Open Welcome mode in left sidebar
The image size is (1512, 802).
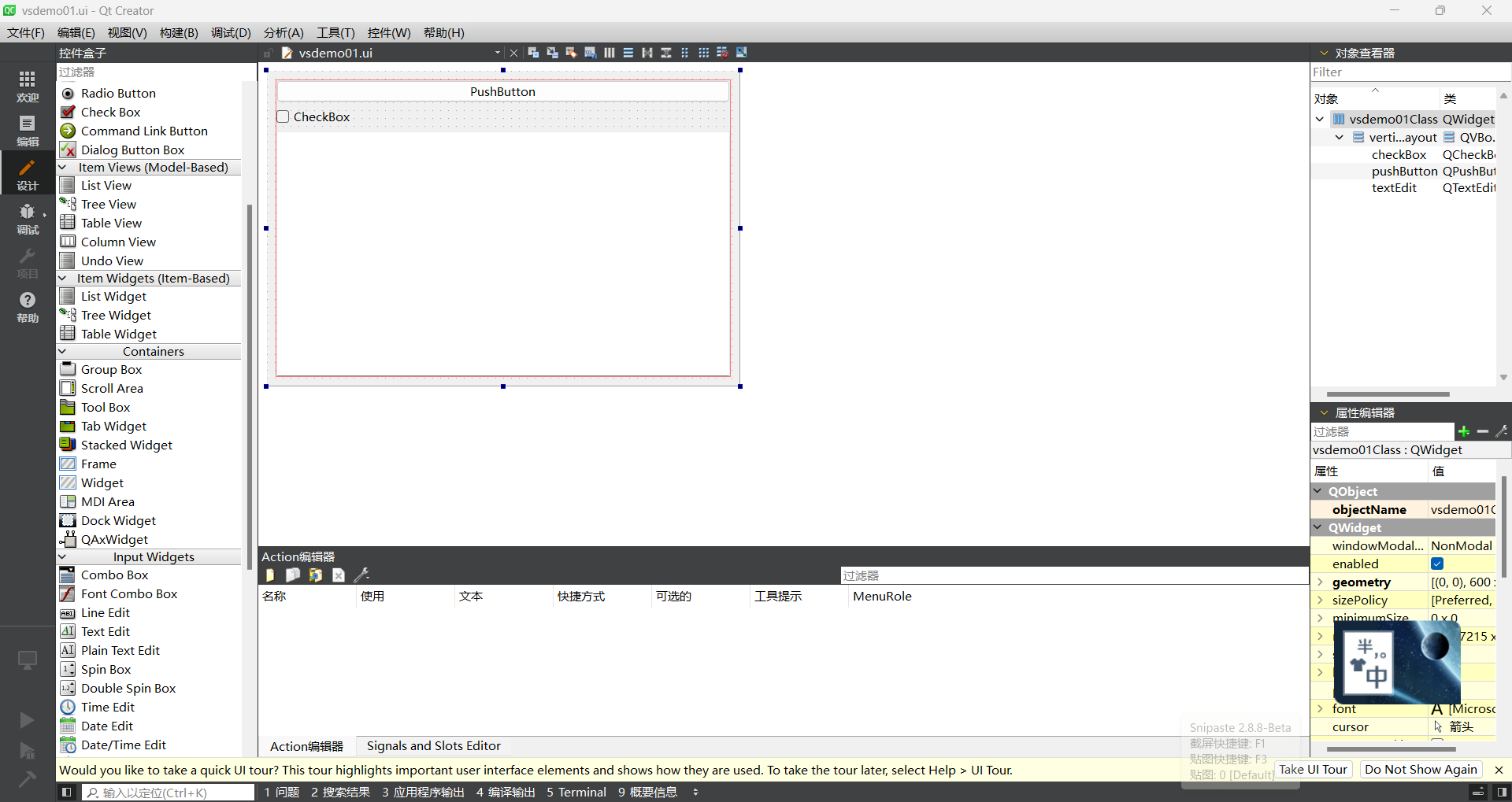pos(28,86)
